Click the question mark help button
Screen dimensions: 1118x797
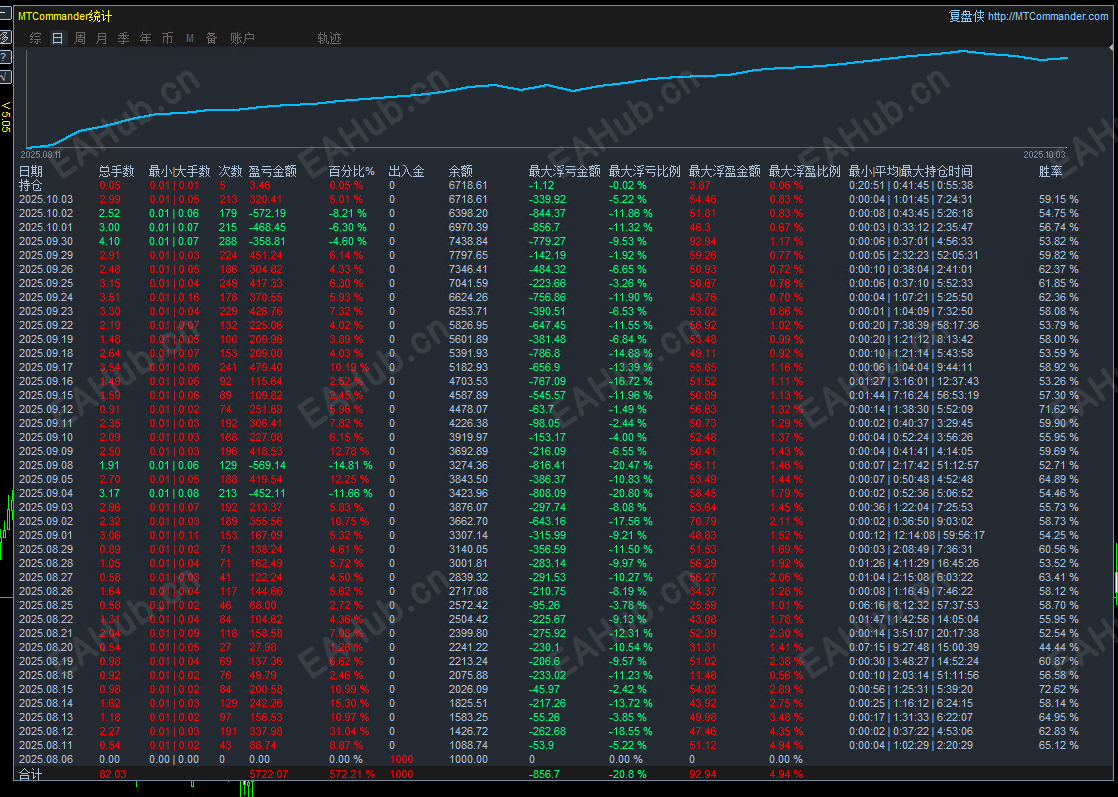(x=4, y=56)
